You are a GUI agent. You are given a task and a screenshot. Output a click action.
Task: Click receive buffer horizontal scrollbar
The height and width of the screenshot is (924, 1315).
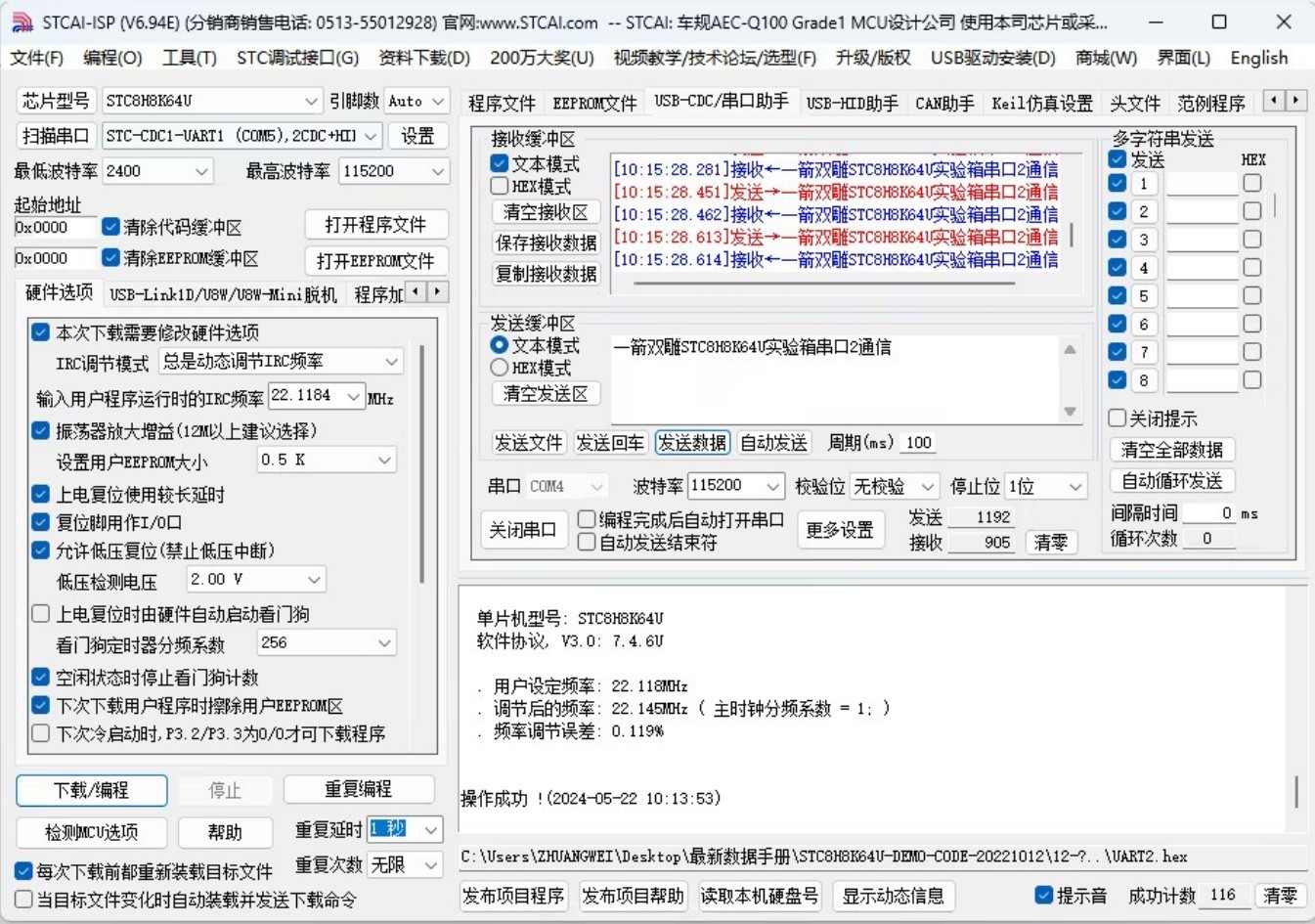pos(823,285)
